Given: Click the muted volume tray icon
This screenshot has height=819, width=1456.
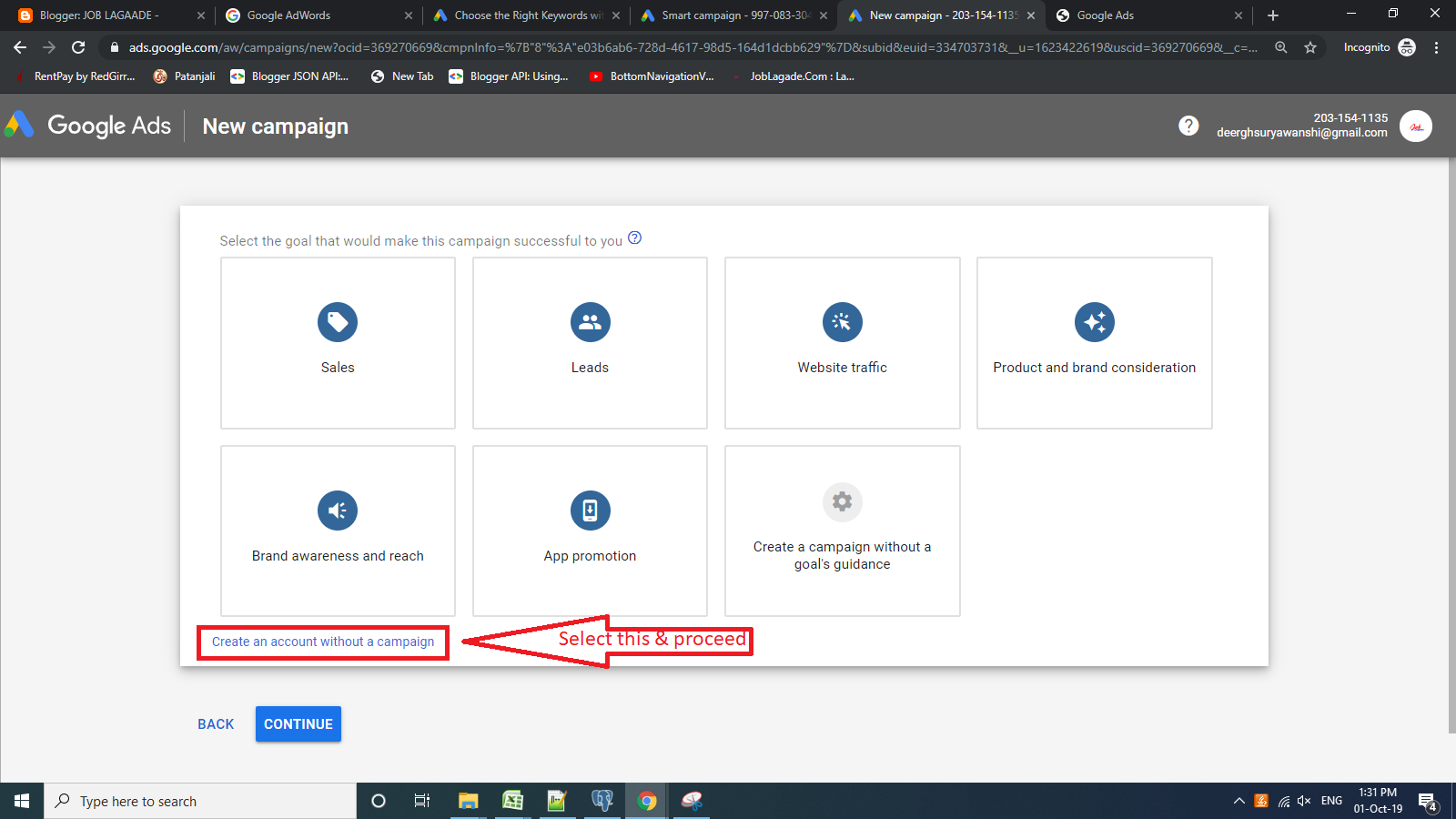Looking at the screenshot, I should [x=1304, y=801].
